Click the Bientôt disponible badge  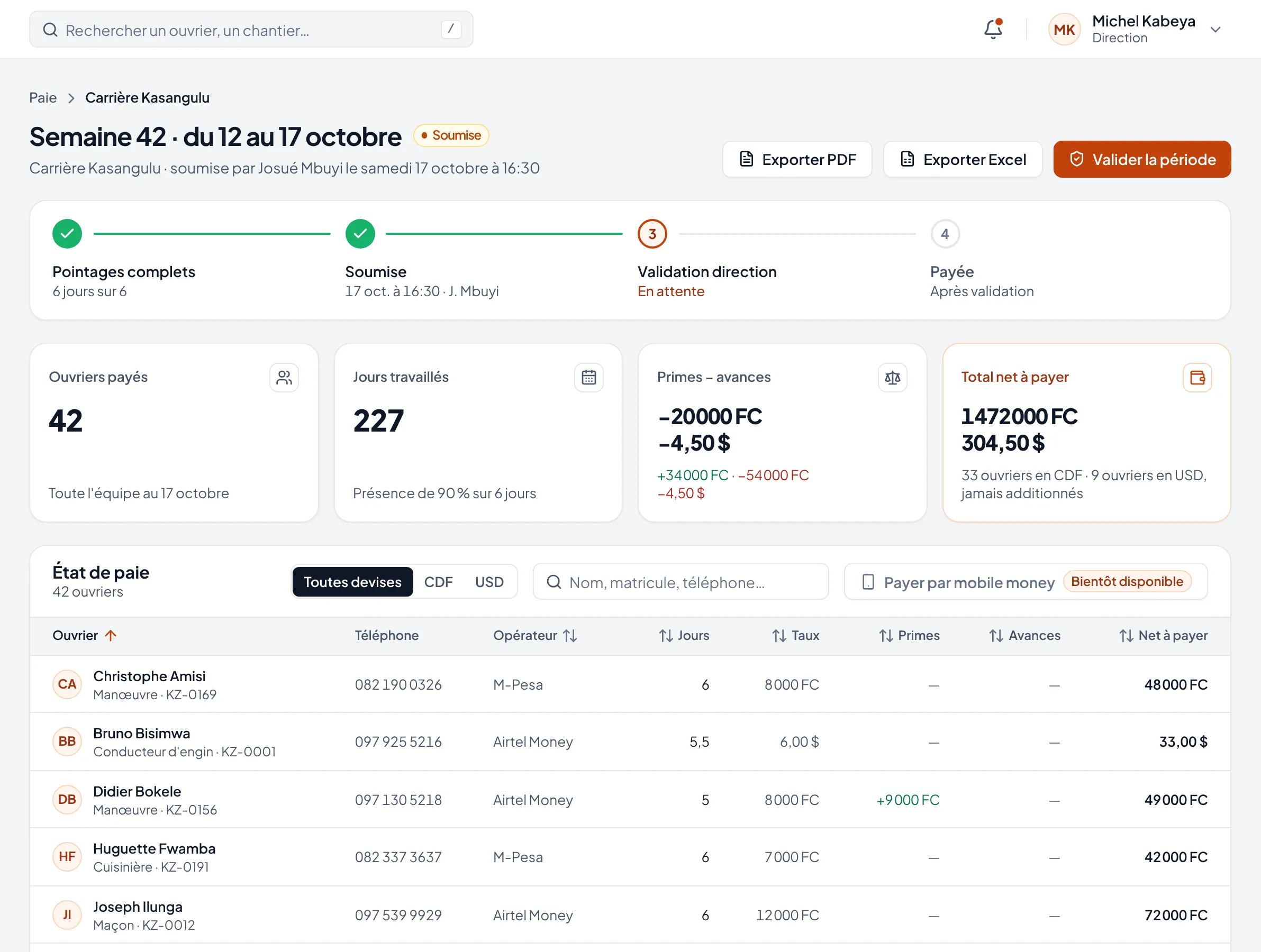click(1127, 581)
